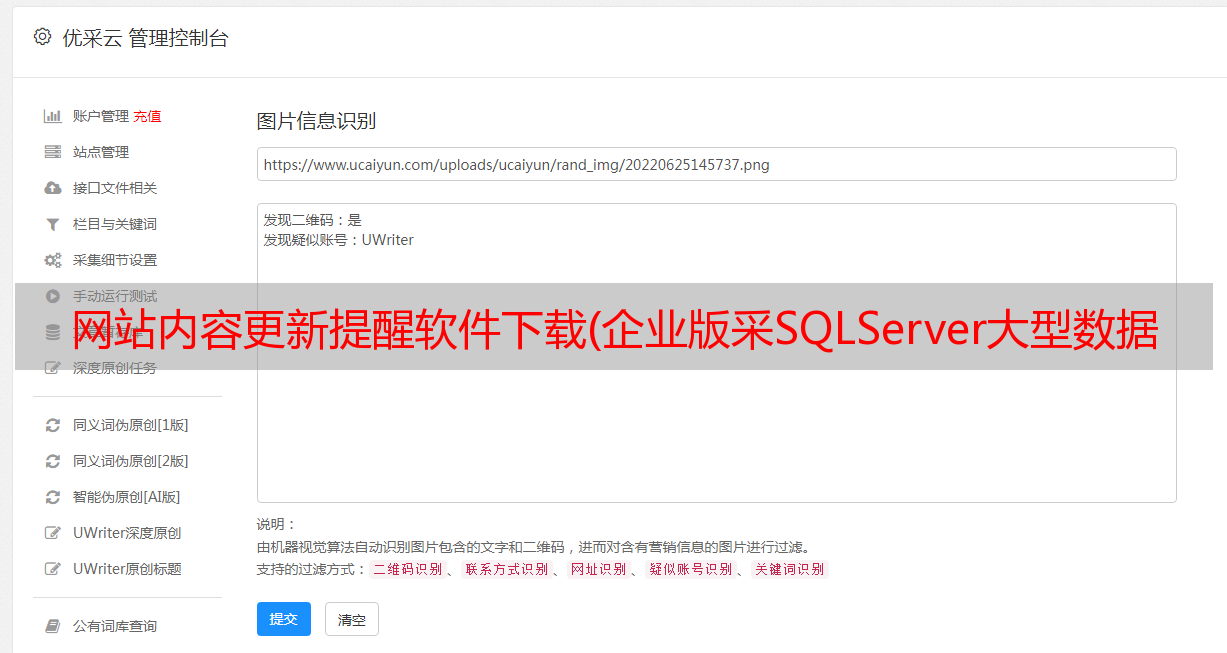Click the 说明： label
1227x653 pixels.
tap(277, 524)
